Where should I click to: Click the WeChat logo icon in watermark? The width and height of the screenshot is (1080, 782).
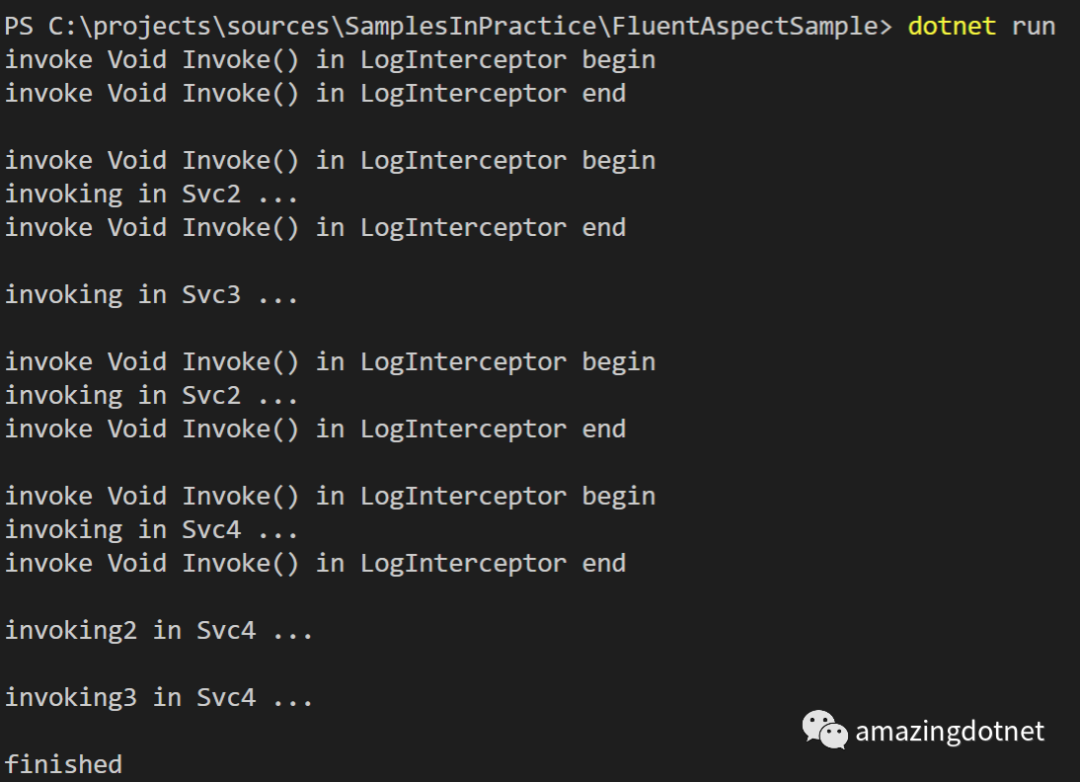coord(824,730)
